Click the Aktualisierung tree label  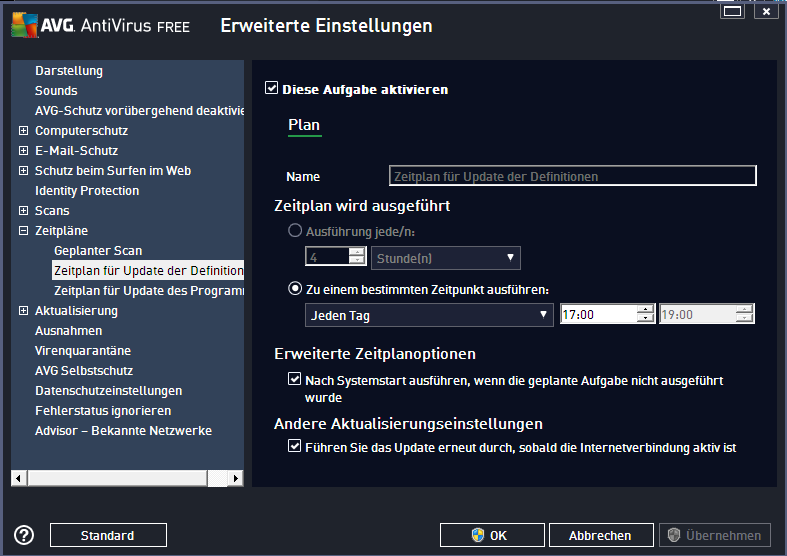(76, 311)
